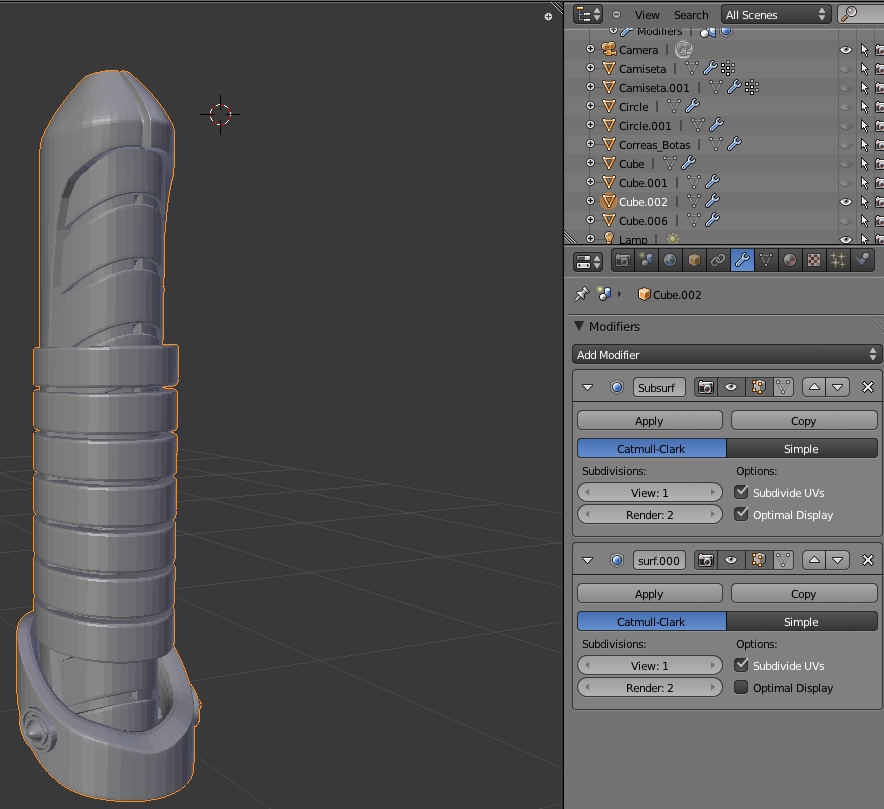Toggle edit mode display on surf.000 modifier
Screen dimensions: 884x809
[x=758, y=560]
